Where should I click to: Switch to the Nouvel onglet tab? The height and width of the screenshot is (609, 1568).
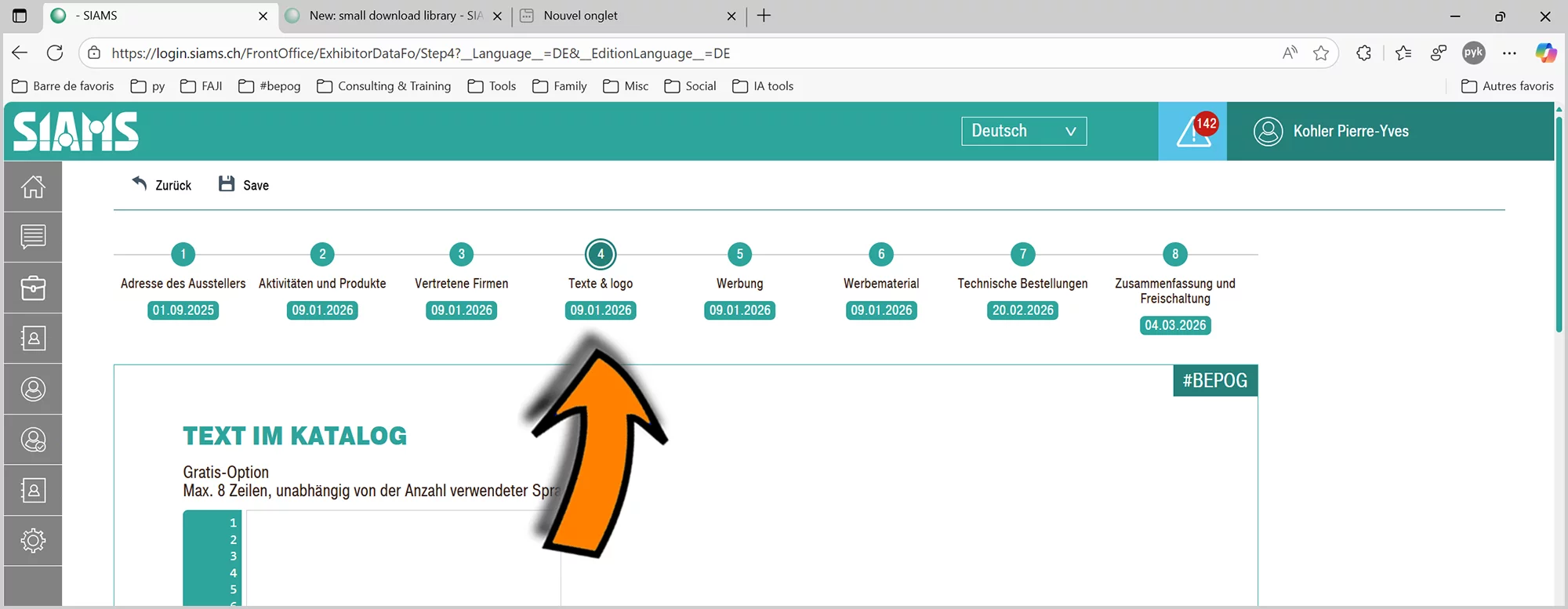(580, 16)
